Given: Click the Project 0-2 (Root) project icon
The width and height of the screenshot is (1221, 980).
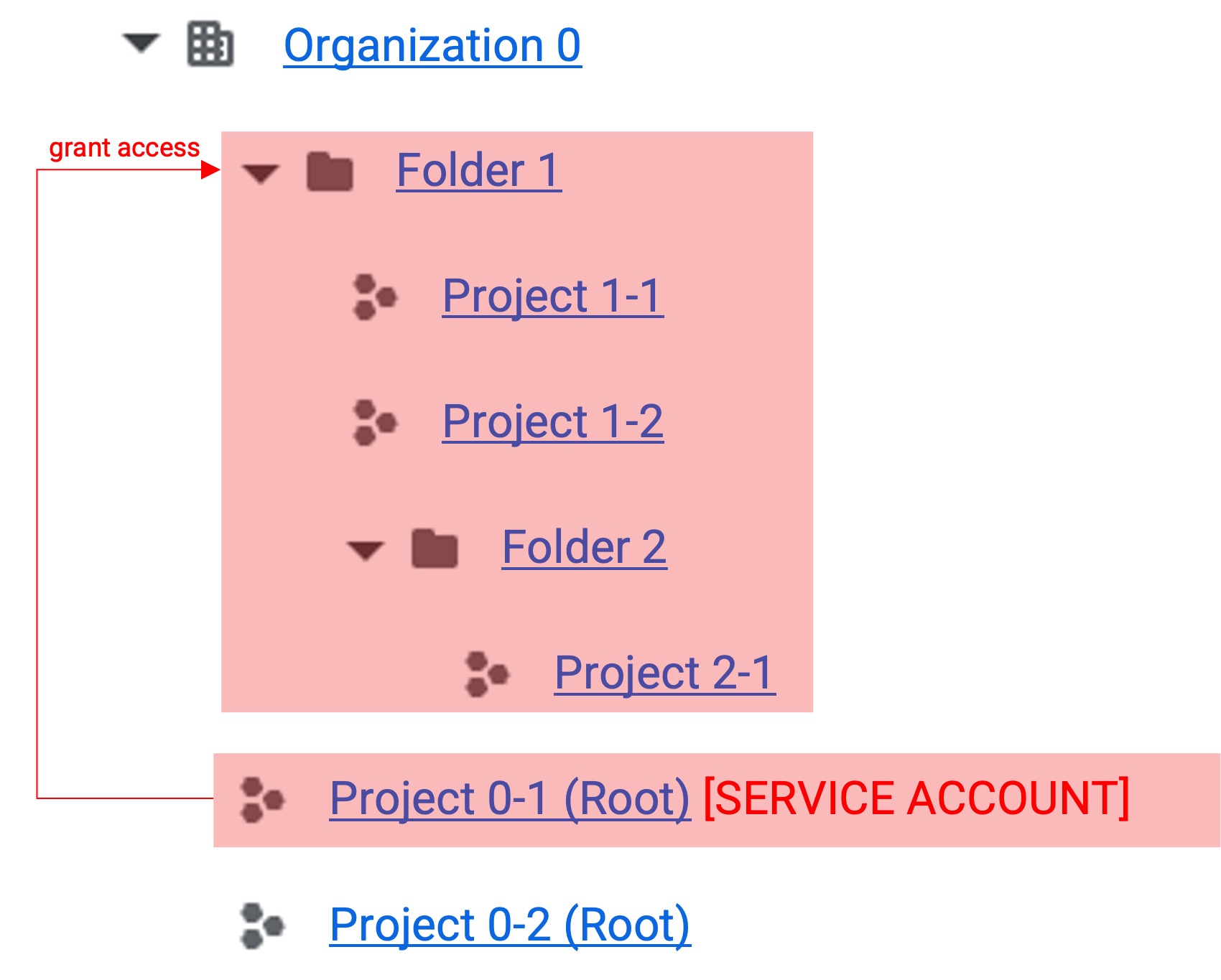Looking at the screenshot, I should pos(263,925).
